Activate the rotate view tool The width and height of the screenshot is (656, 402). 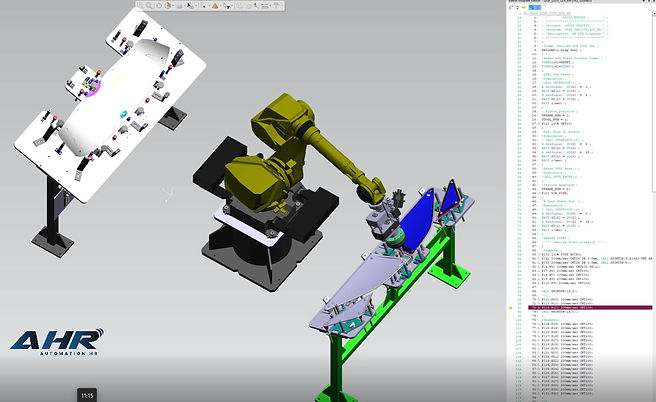click(159, 5)
